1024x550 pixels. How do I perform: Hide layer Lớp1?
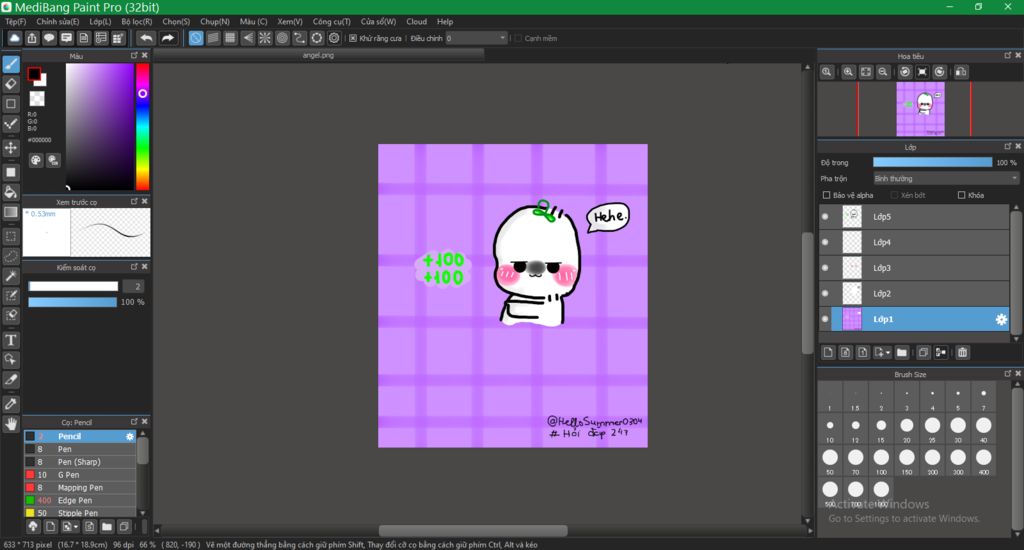[825, 319]
